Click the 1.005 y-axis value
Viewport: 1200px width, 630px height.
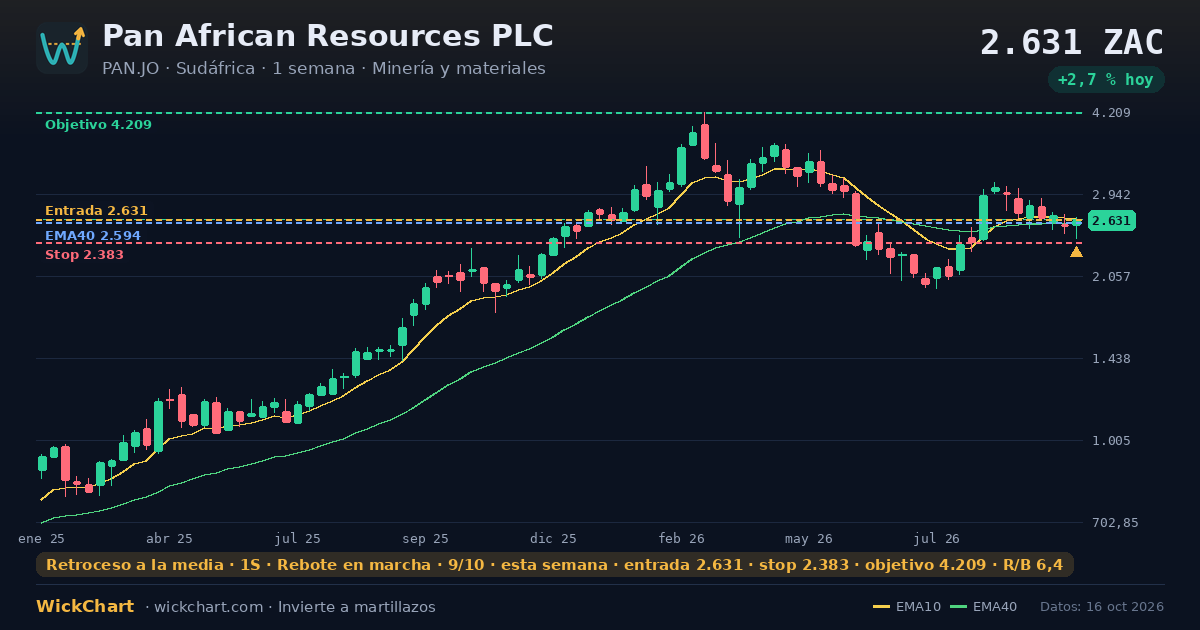point(1112,441)
